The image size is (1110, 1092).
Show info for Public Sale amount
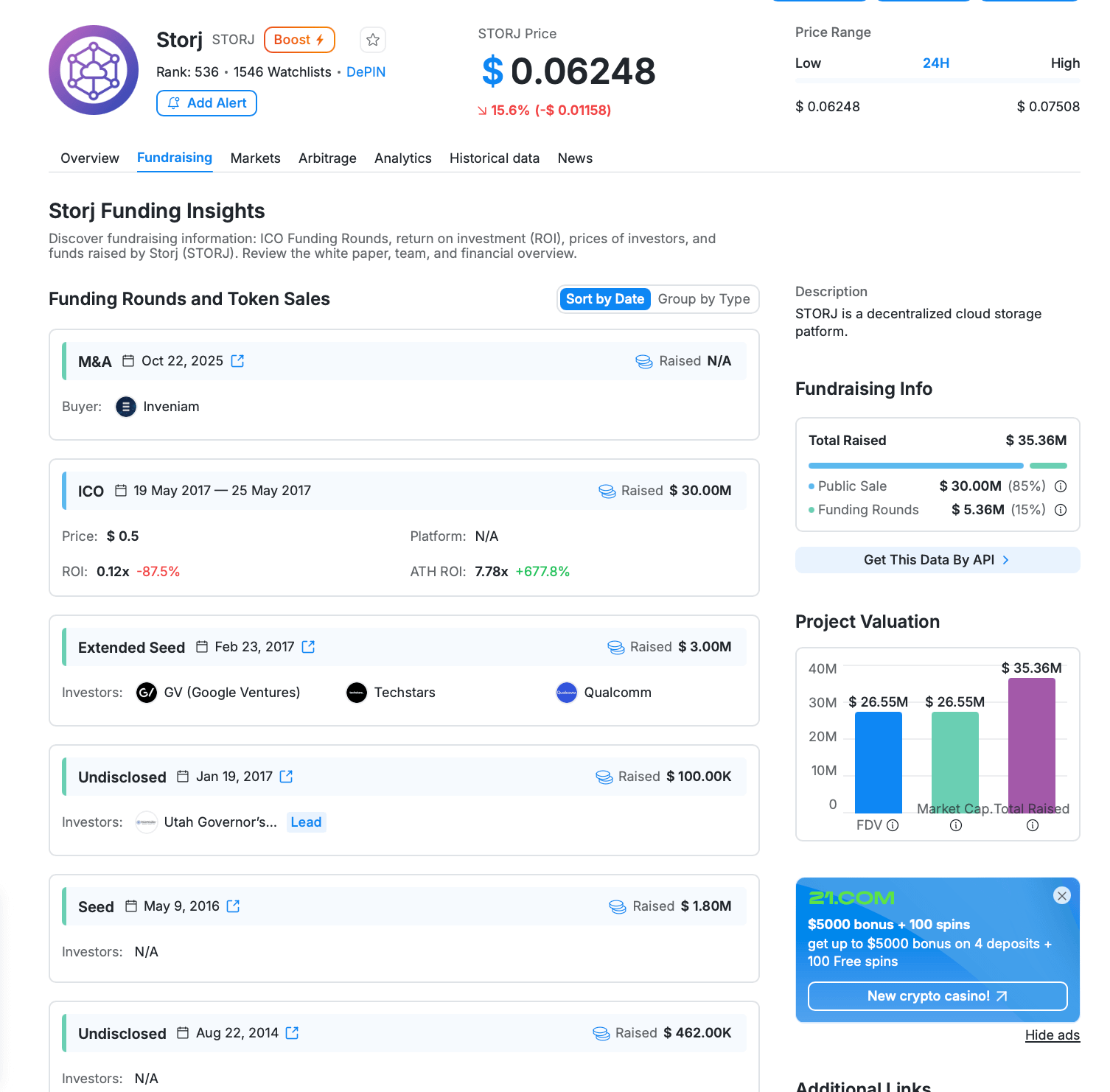(x=1061, y=486)
